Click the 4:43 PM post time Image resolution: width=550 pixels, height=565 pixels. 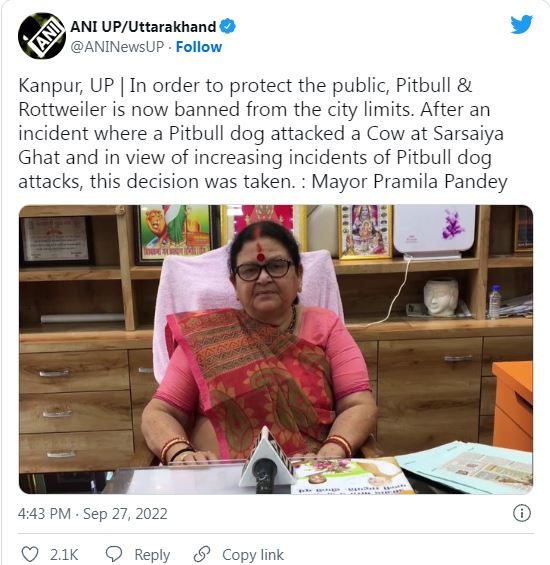tap(44, 513)
